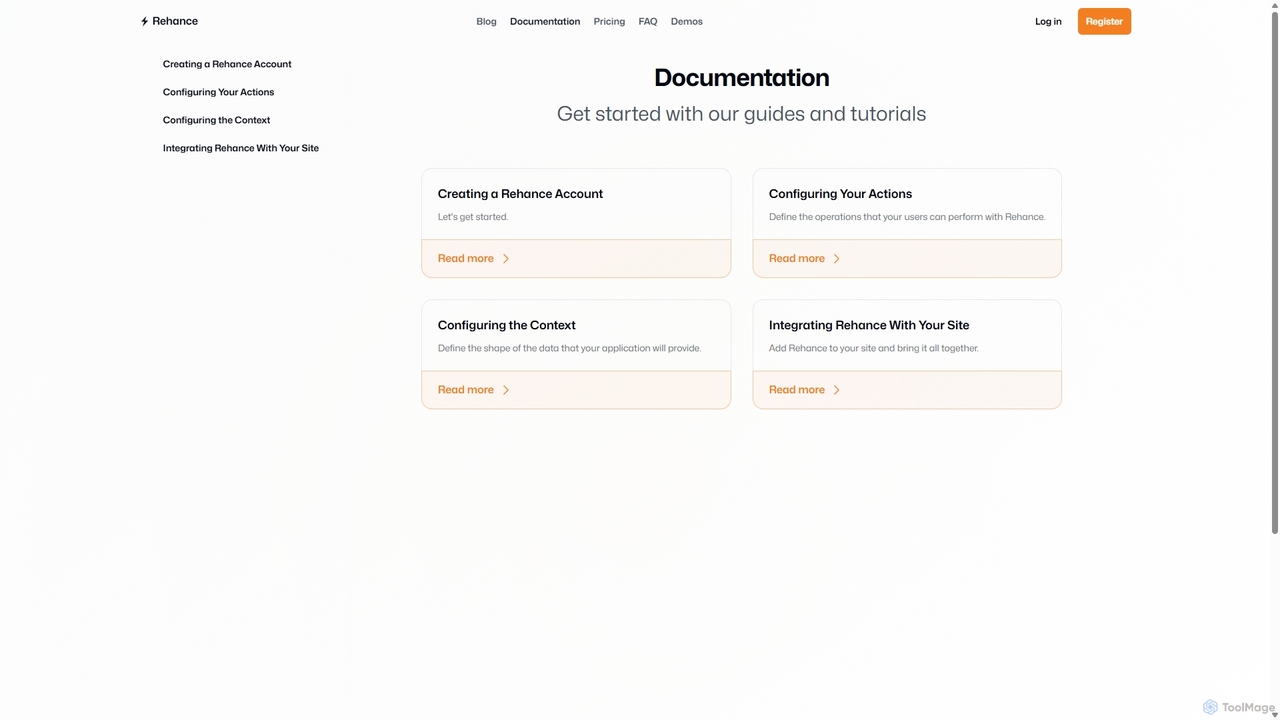The image size is (1280, 720).
Task: Click the Rehance lightning bolt logo icon
Action: click(x=144, y=21)
